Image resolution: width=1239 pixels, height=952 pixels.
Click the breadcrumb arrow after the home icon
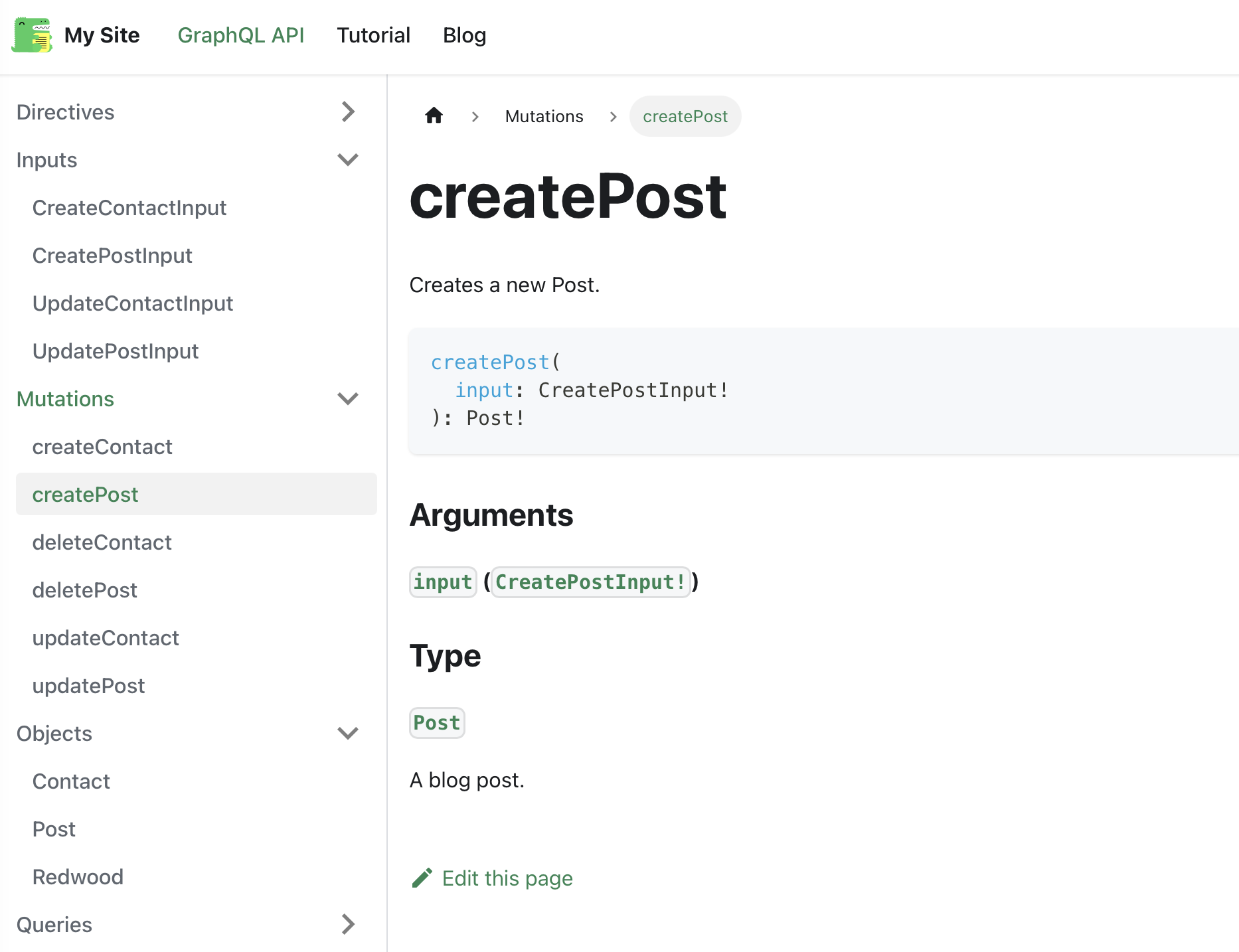[475, 116]
